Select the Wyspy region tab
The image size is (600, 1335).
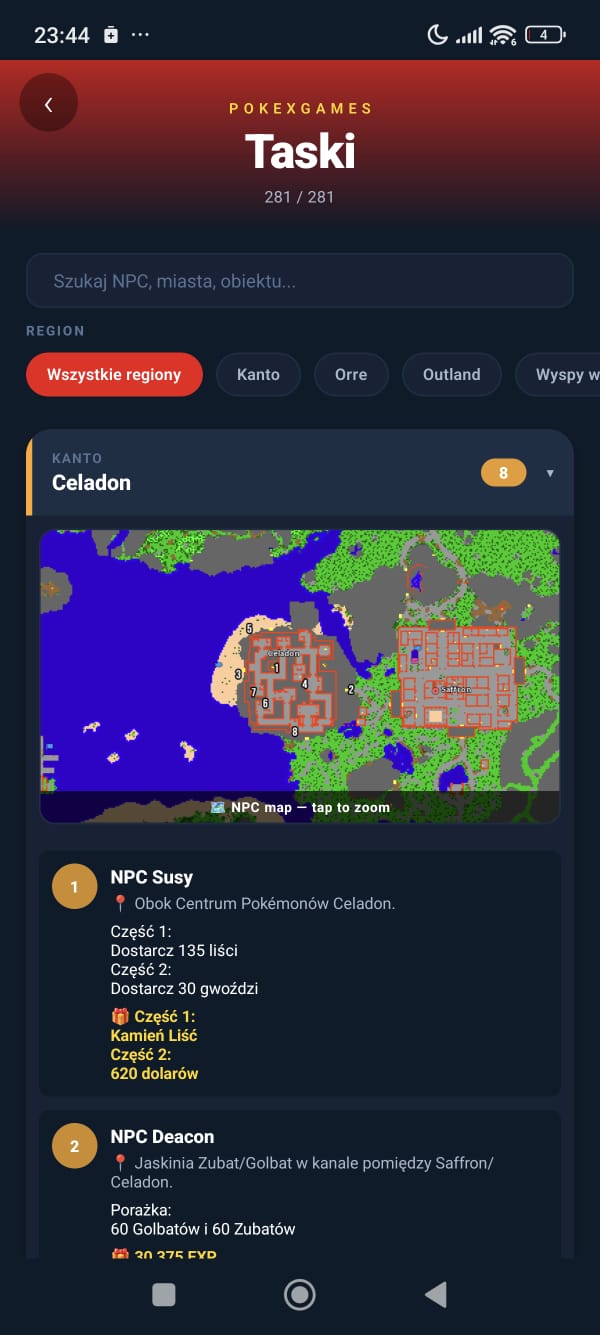[558, 375]
